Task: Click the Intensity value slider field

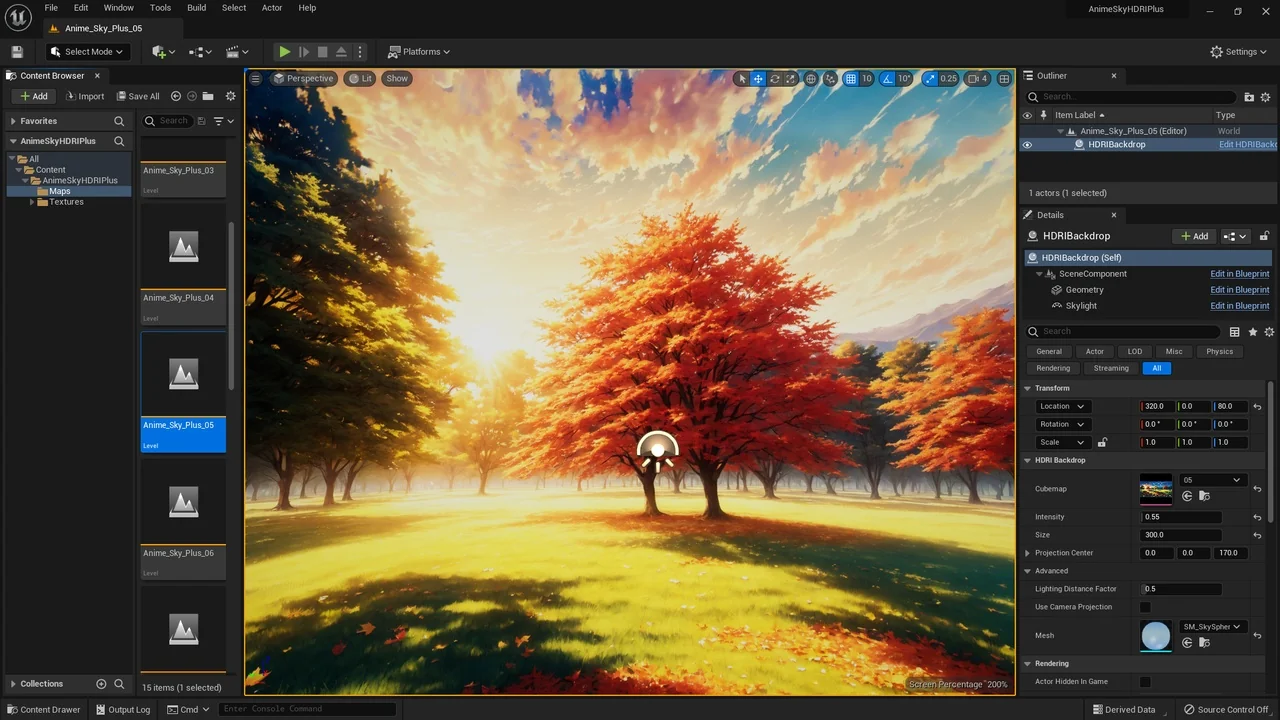Action: [1181, 517]
